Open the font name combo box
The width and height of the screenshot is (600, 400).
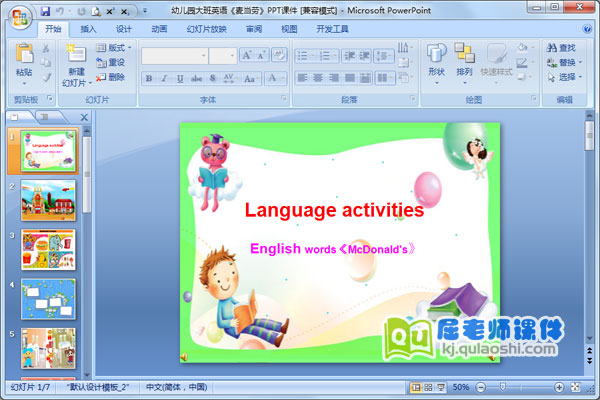coord(174,56)
